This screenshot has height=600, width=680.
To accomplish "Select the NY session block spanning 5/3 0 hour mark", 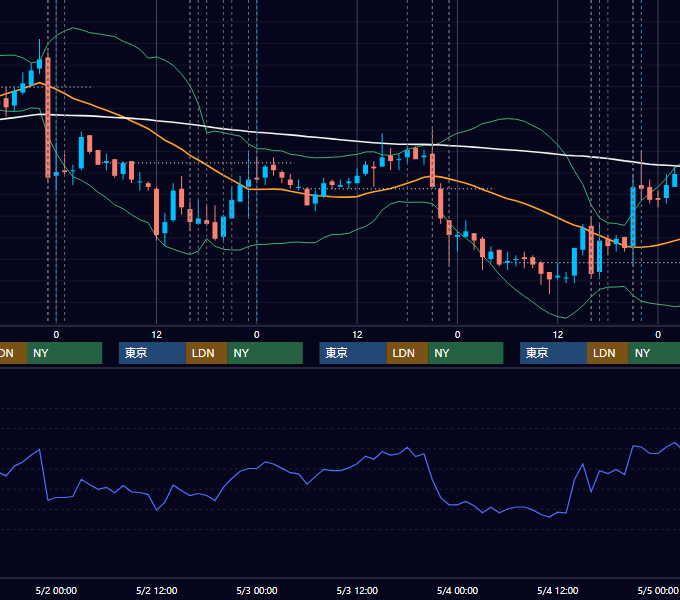I will pos(265,353).
